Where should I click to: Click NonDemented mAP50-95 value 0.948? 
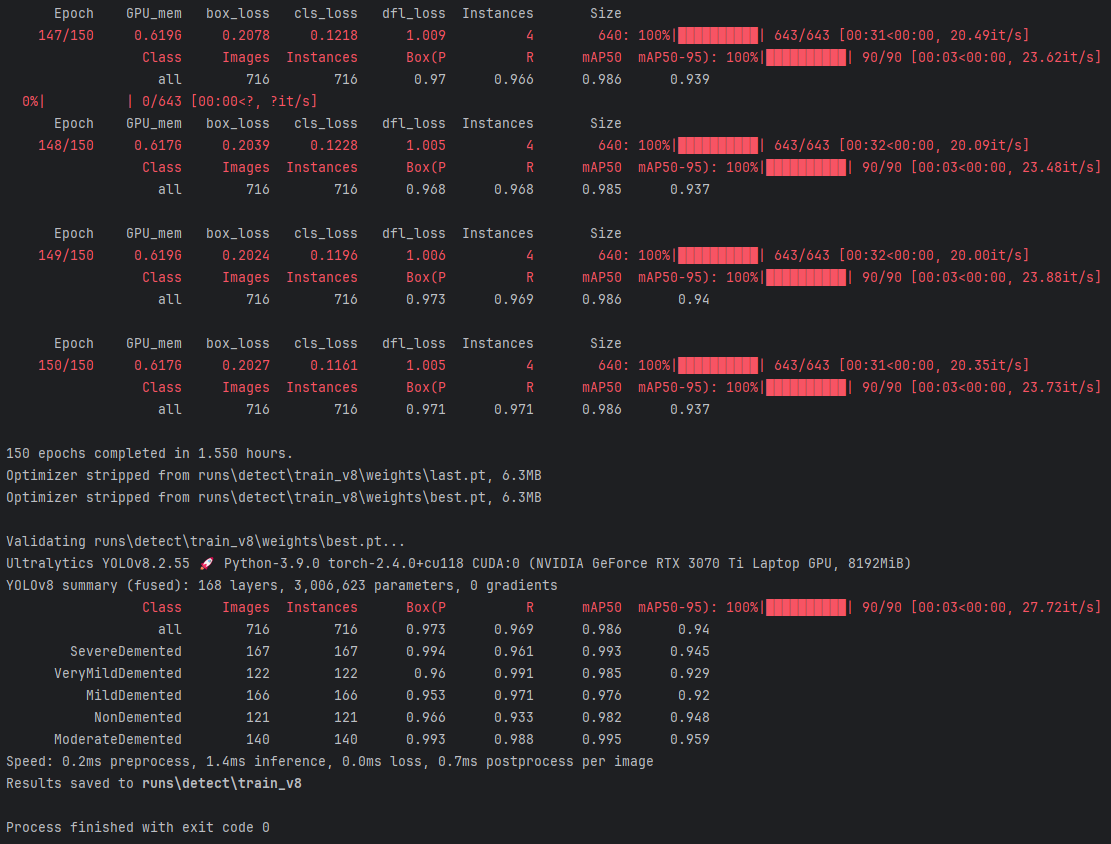pyautogui.click(x=689, y=717)
